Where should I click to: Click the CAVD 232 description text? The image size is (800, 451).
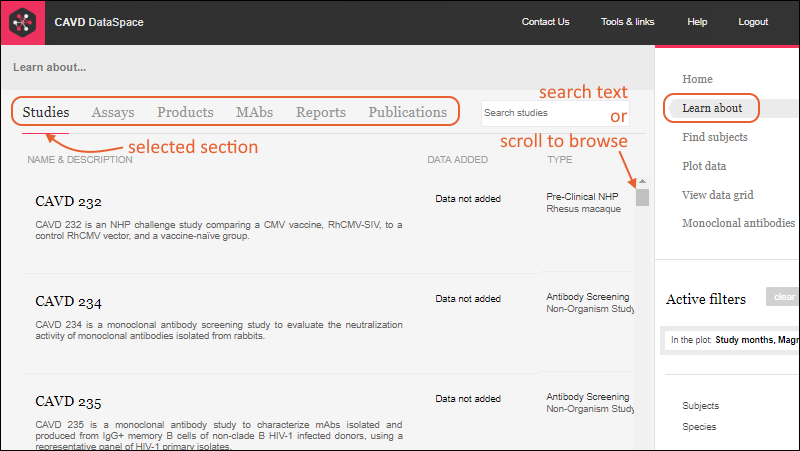[x=219, y=231]
